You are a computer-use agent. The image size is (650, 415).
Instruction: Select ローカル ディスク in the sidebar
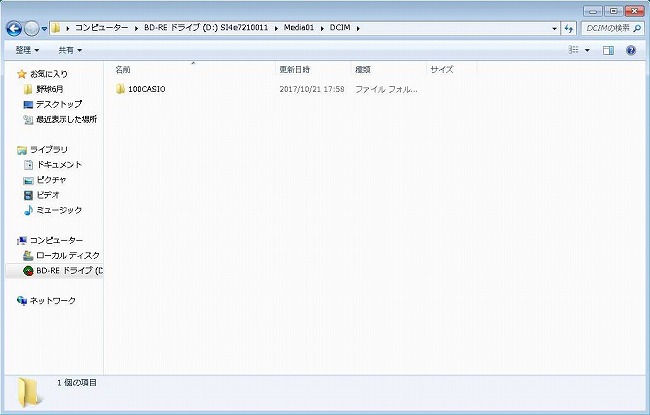click(67, 256)
